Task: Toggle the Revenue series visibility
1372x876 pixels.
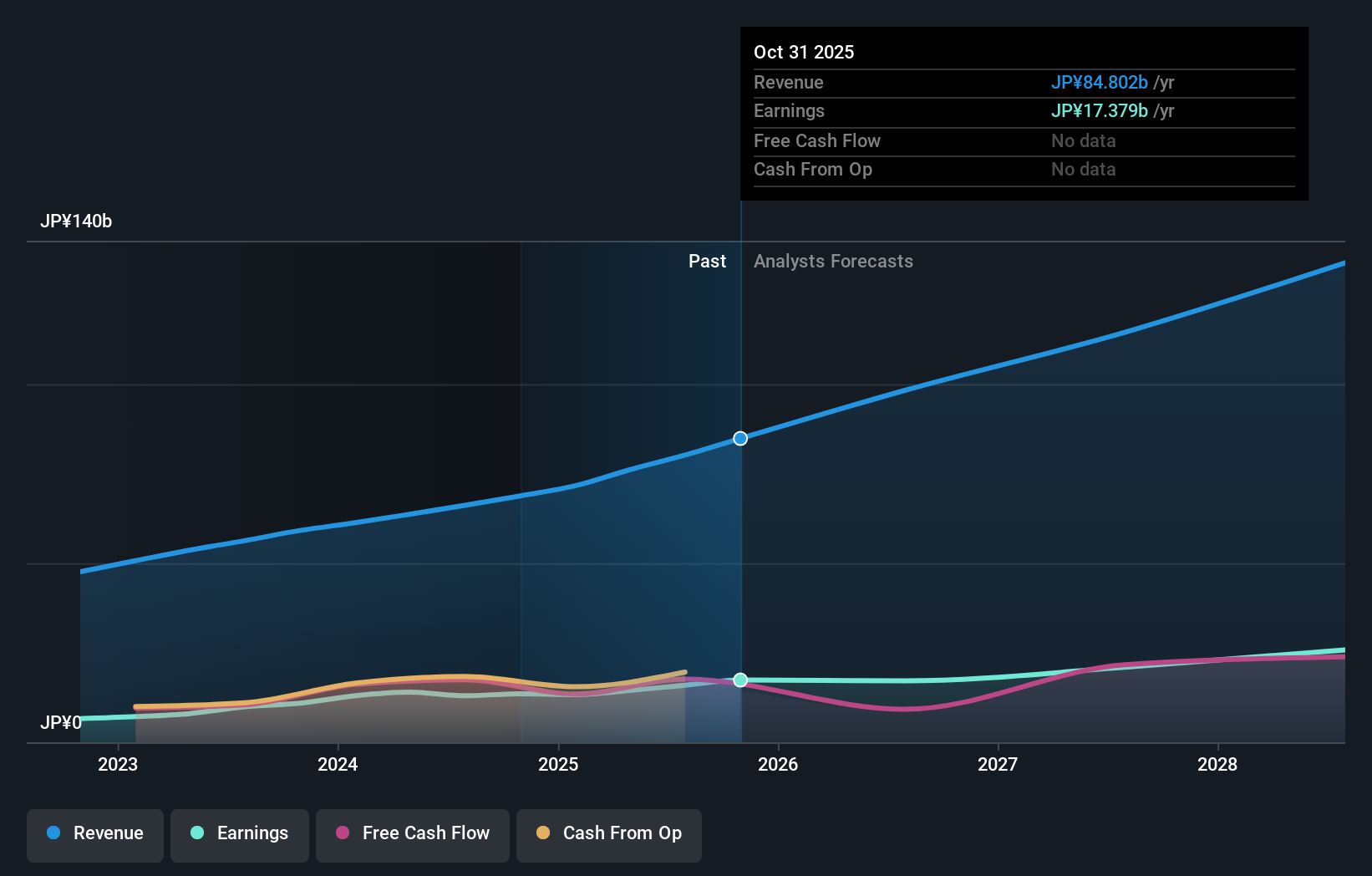Action: coord(94,833)
